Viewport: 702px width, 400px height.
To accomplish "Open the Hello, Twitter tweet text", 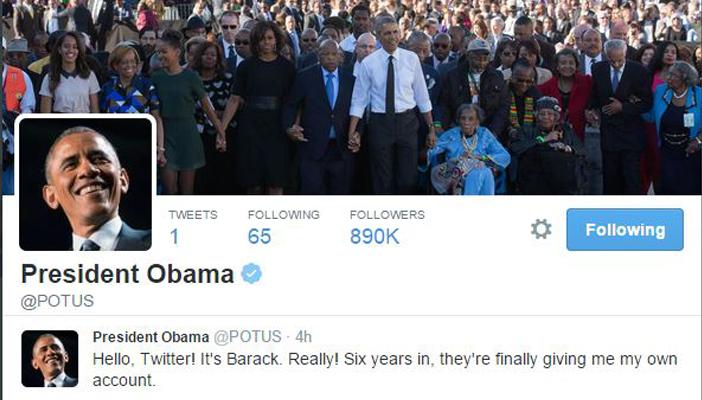I will 385,370.
